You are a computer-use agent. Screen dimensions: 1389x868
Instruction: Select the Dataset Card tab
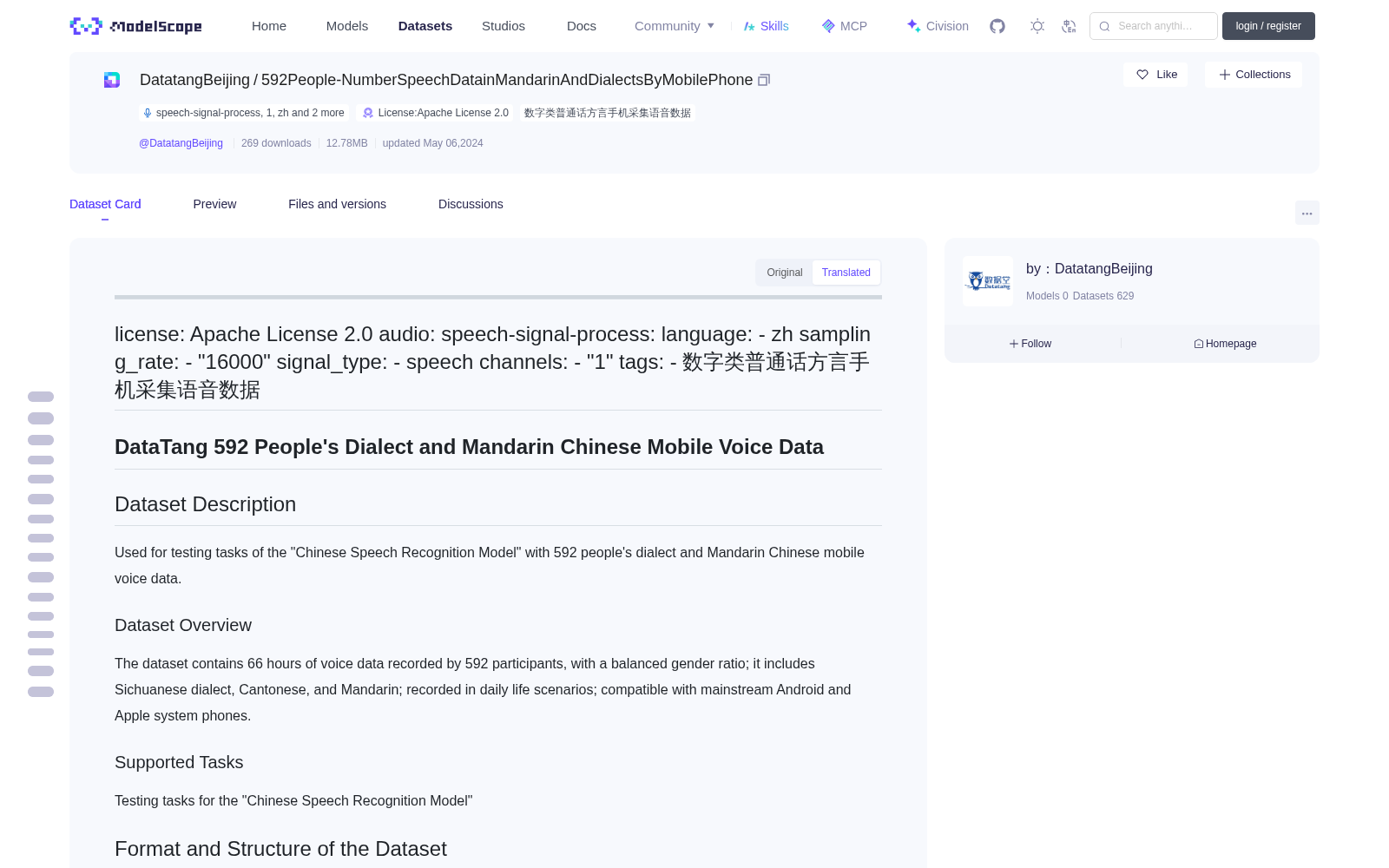click(x=105, y=204)
